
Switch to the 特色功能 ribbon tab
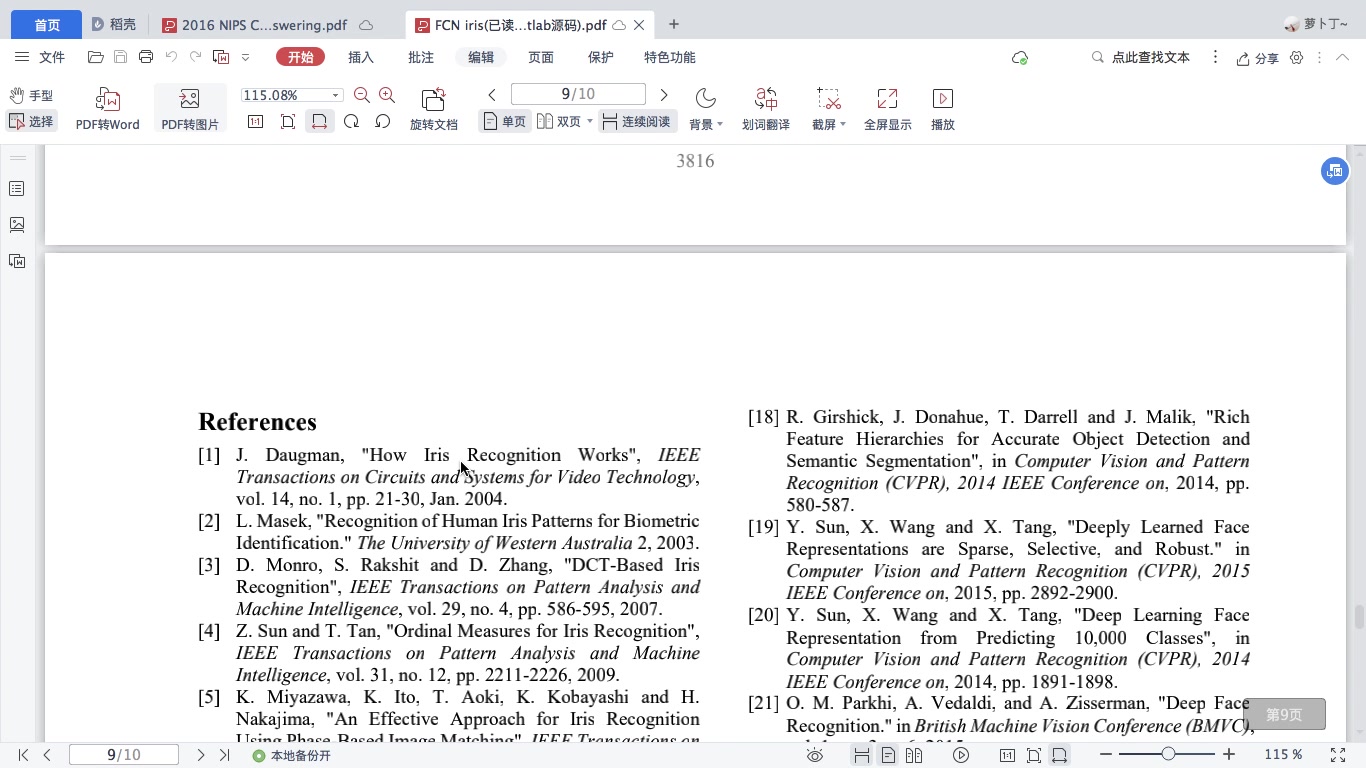coord(670,57)
